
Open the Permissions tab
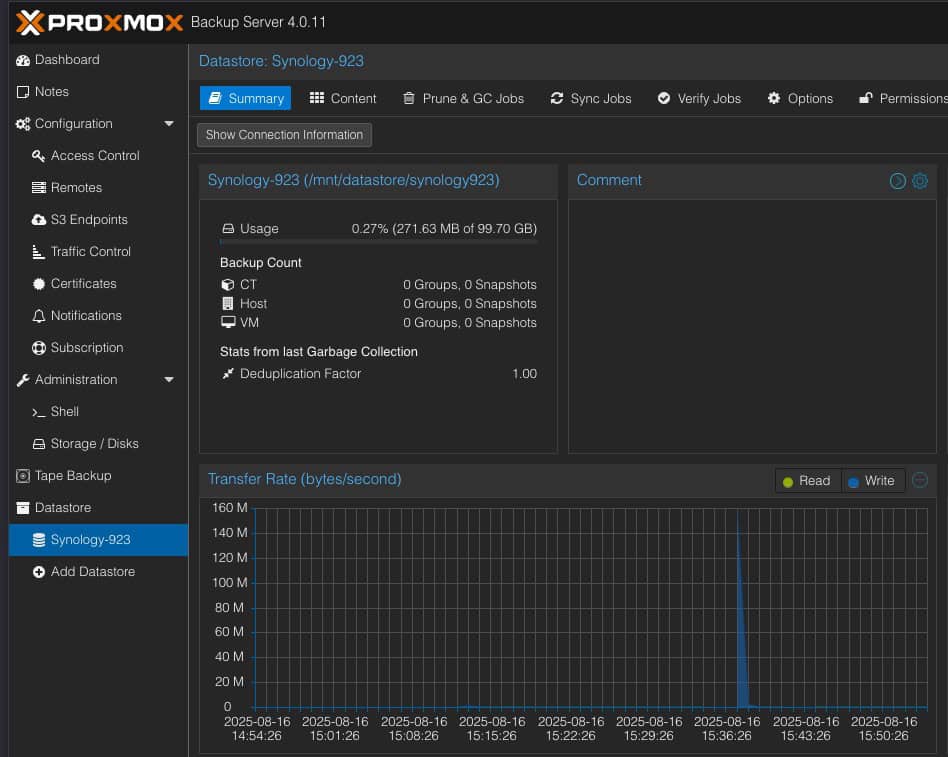(903, 99)
